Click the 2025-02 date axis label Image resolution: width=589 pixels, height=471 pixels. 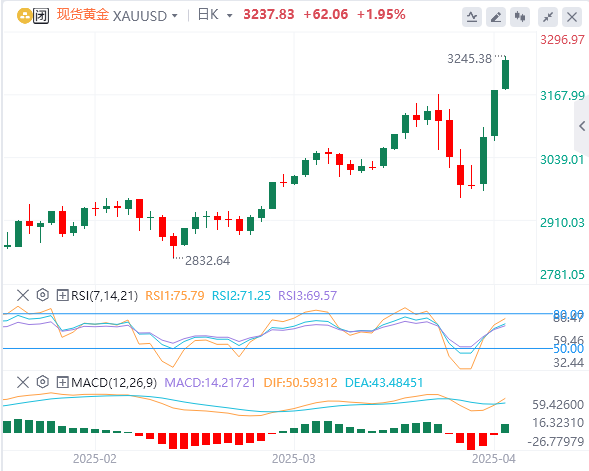(95, 459)
